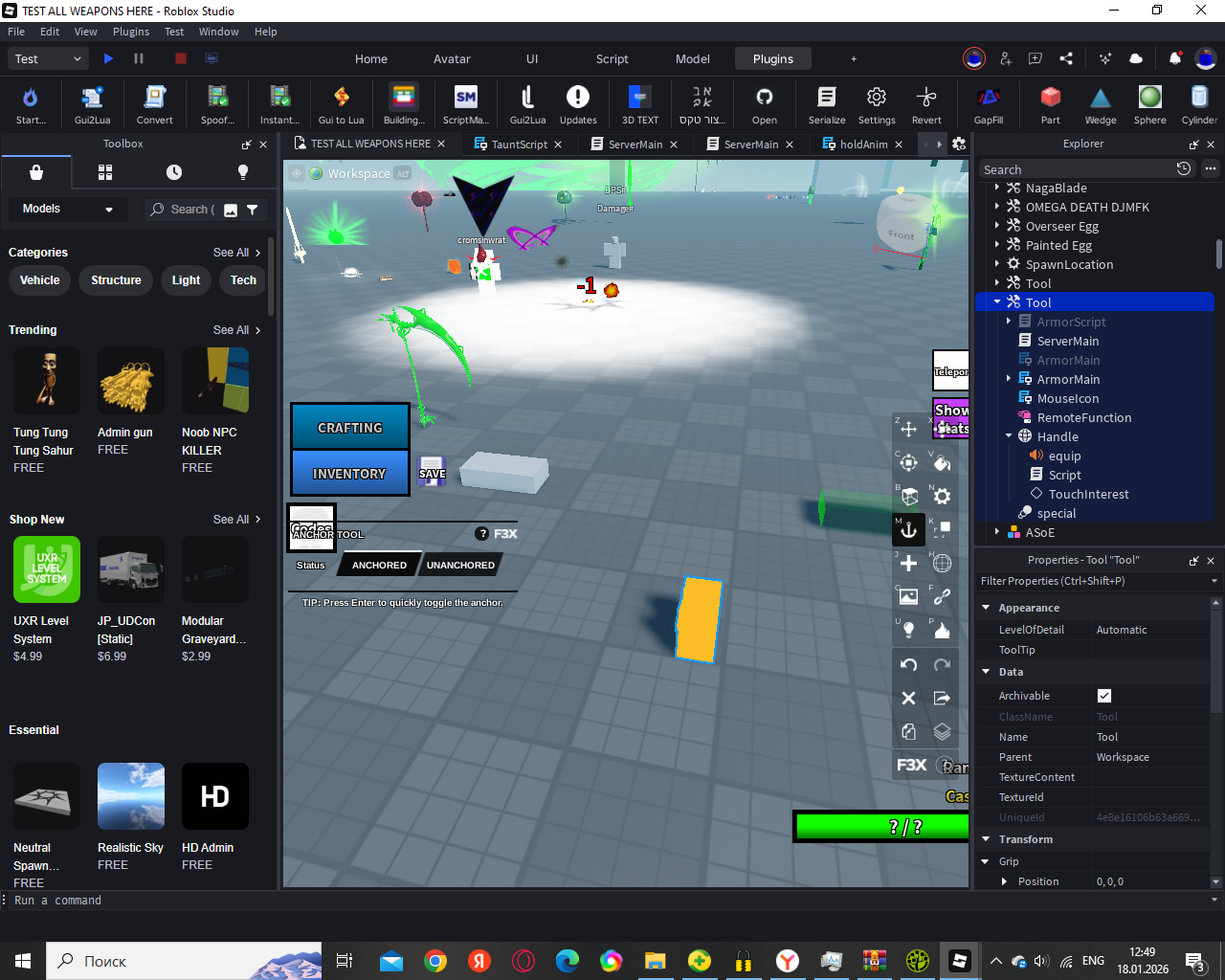The image size is (1225, 980).
Task: Click the Serialize plugin icon
Action: [x=827, y=104]
